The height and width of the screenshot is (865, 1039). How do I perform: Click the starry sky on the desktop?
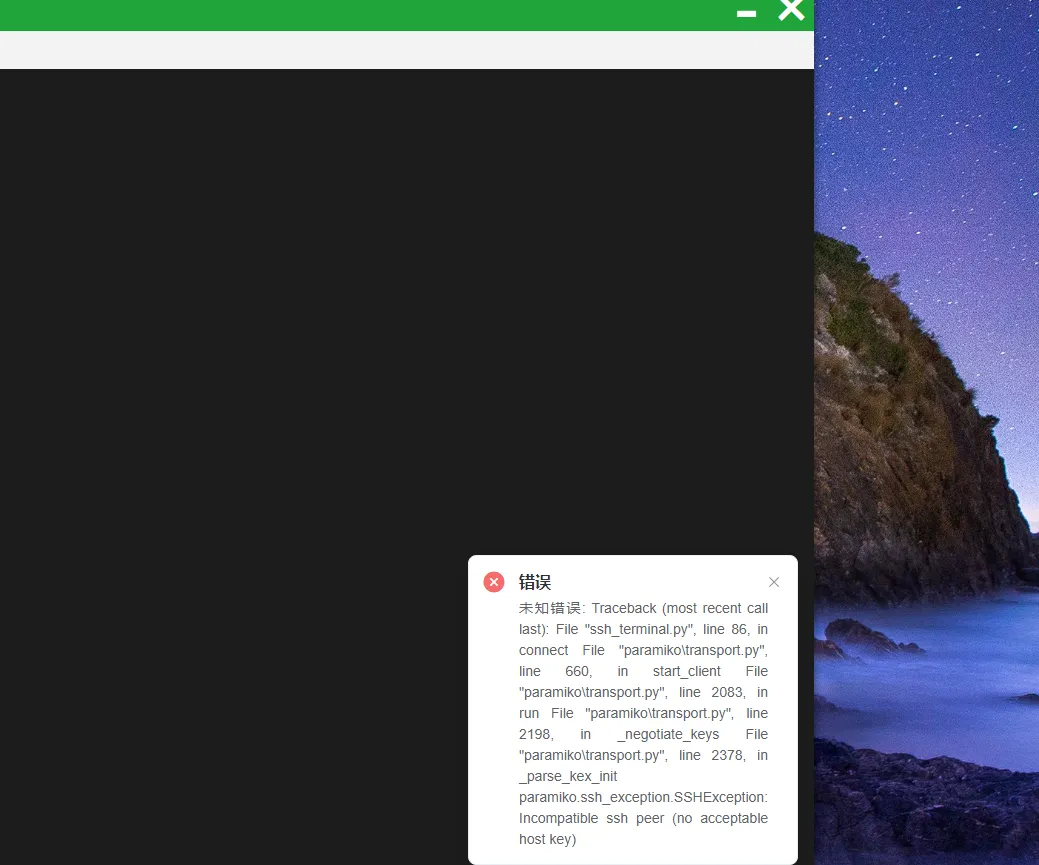coord(930,120)
